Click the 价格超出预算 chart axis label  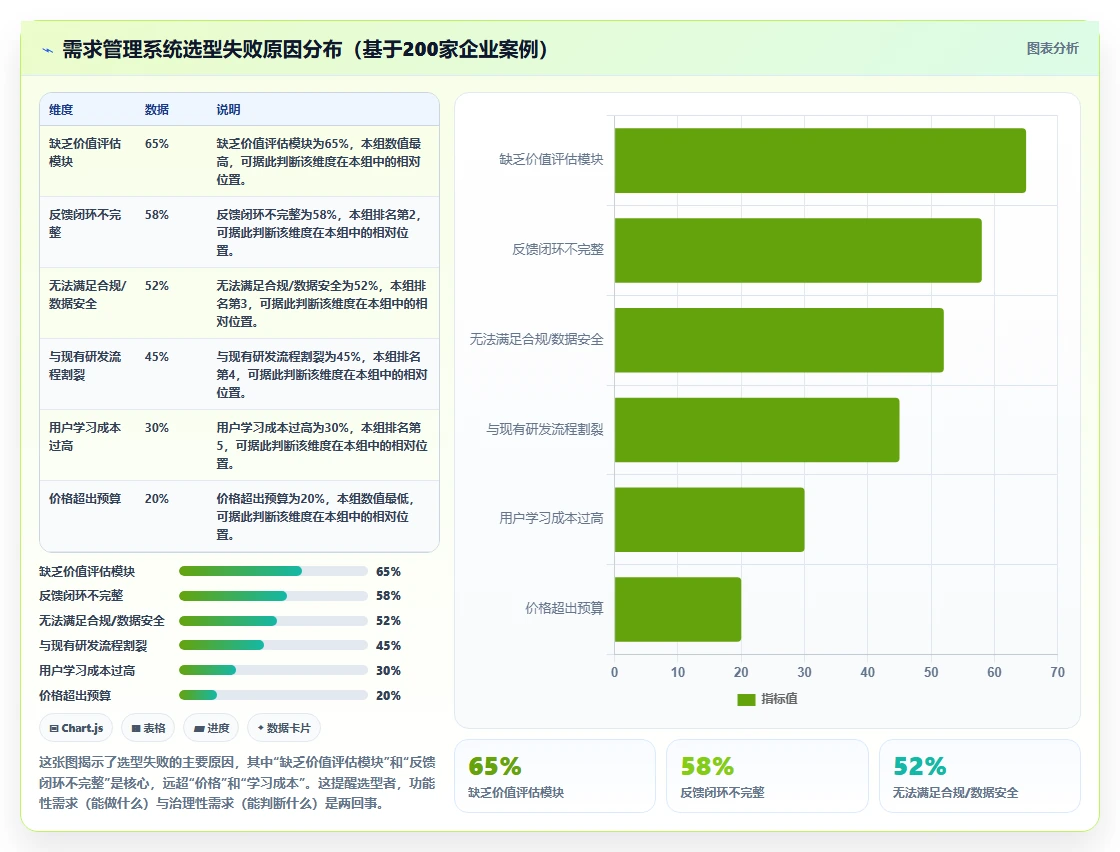tap(564, 608)
